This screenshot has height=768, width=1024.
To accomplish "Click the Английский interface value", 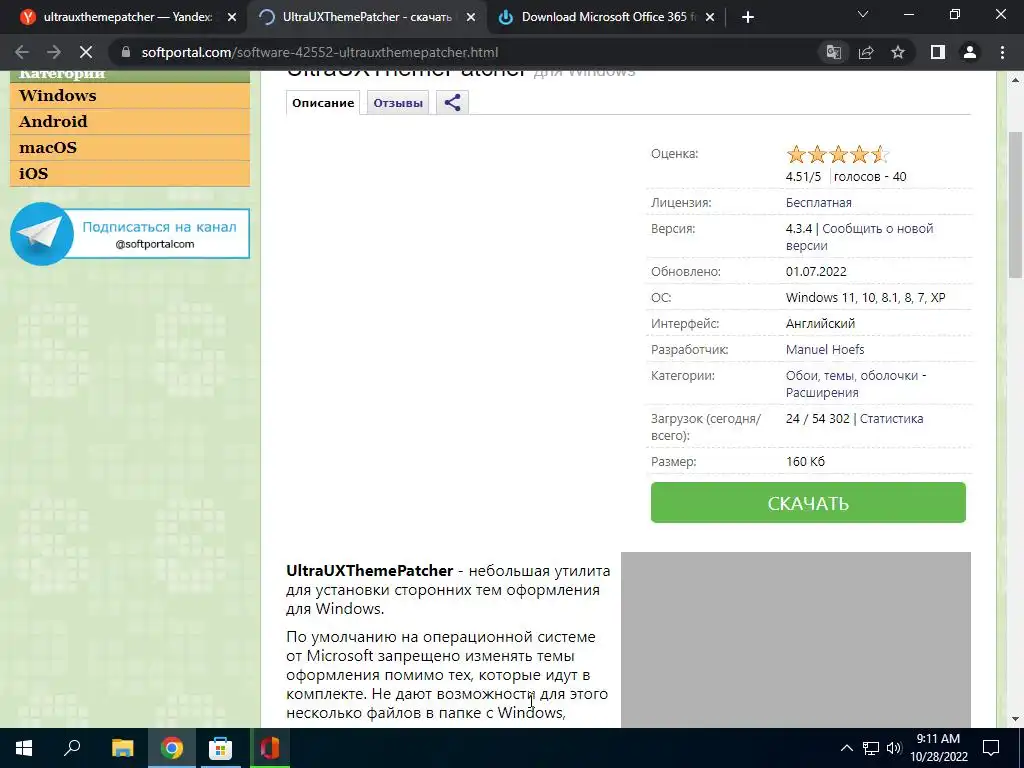I will (820, 323).
